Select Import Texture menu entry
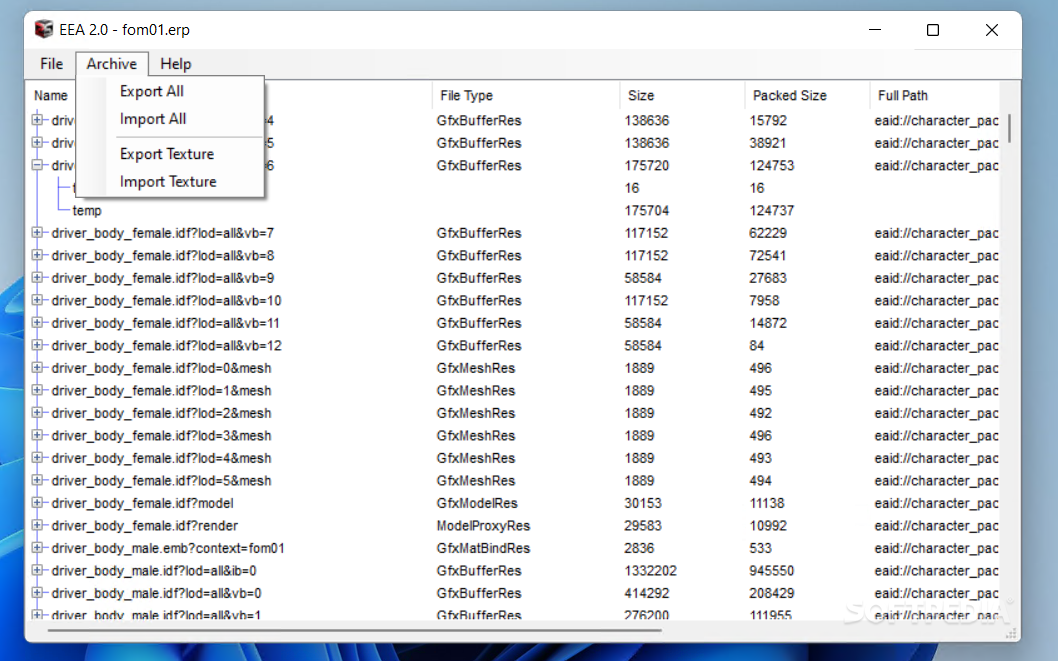This screenshot has width=1058, height=661. [x=168, y=181]
